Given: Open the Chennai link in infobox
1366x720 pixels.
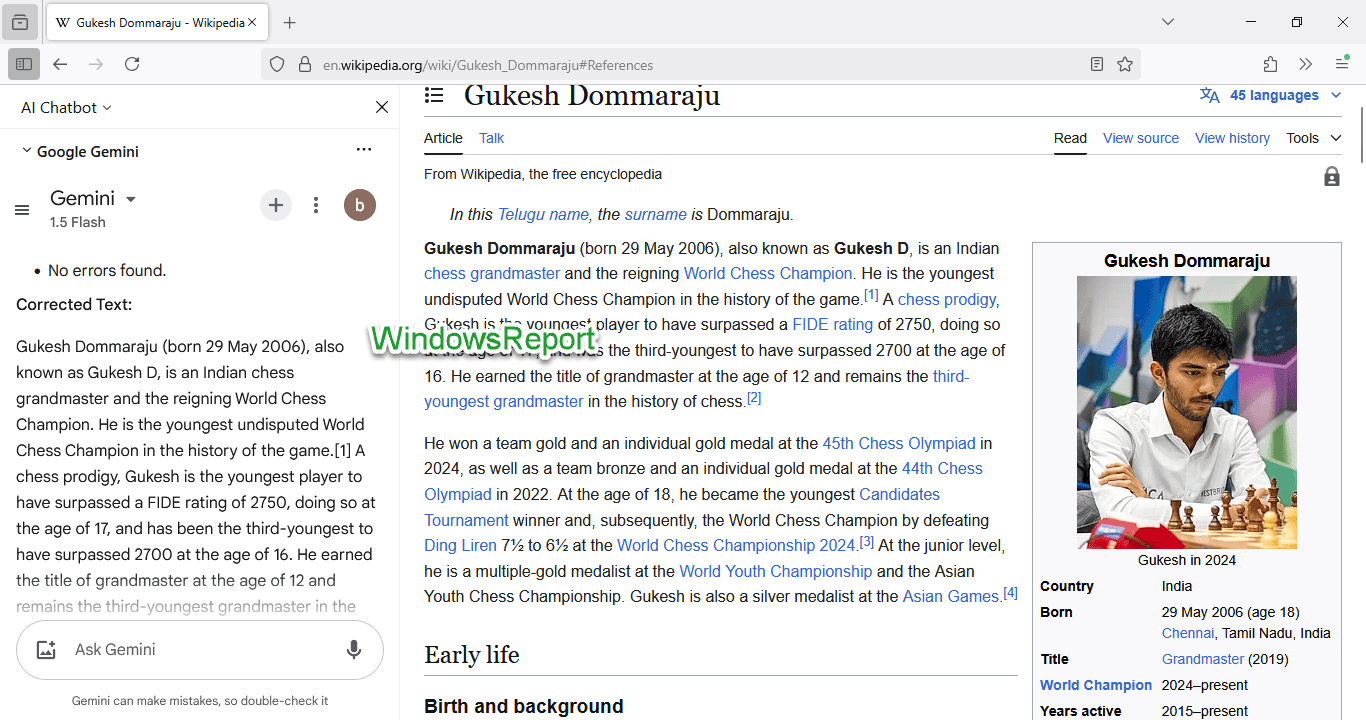Looking at the screenshot, I should [1188, 633].
